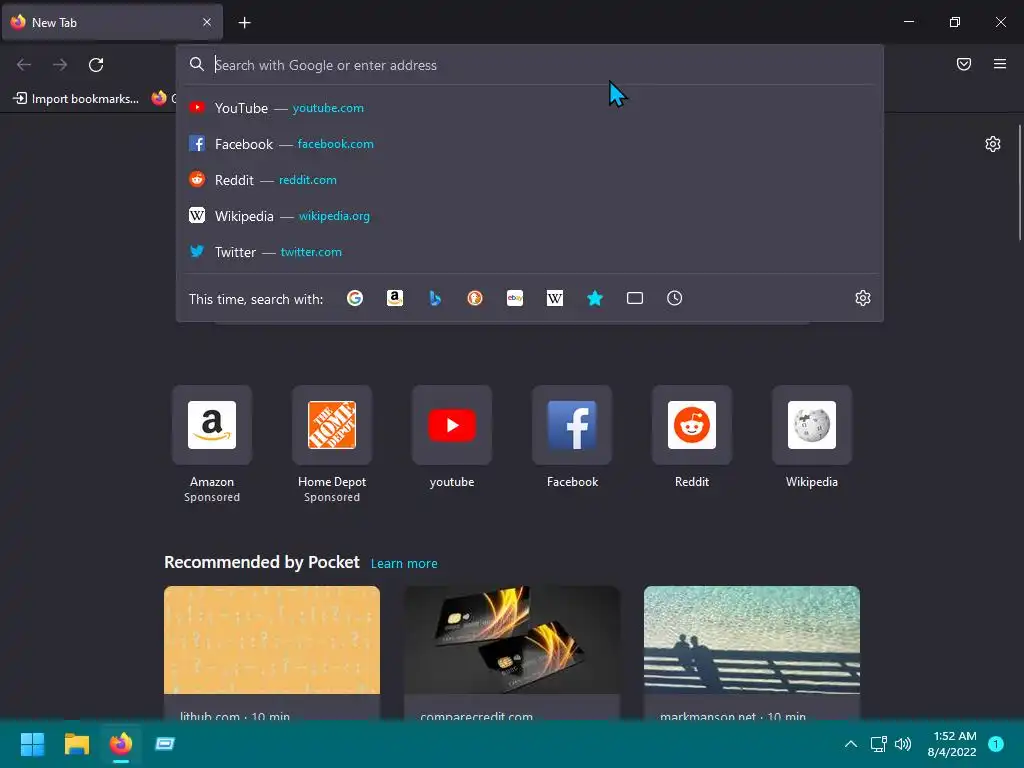Image resolution: width=1024 pixels, height=768 pixels.
Task: Show hidden system tray icons
Action: tap(850, 744)
